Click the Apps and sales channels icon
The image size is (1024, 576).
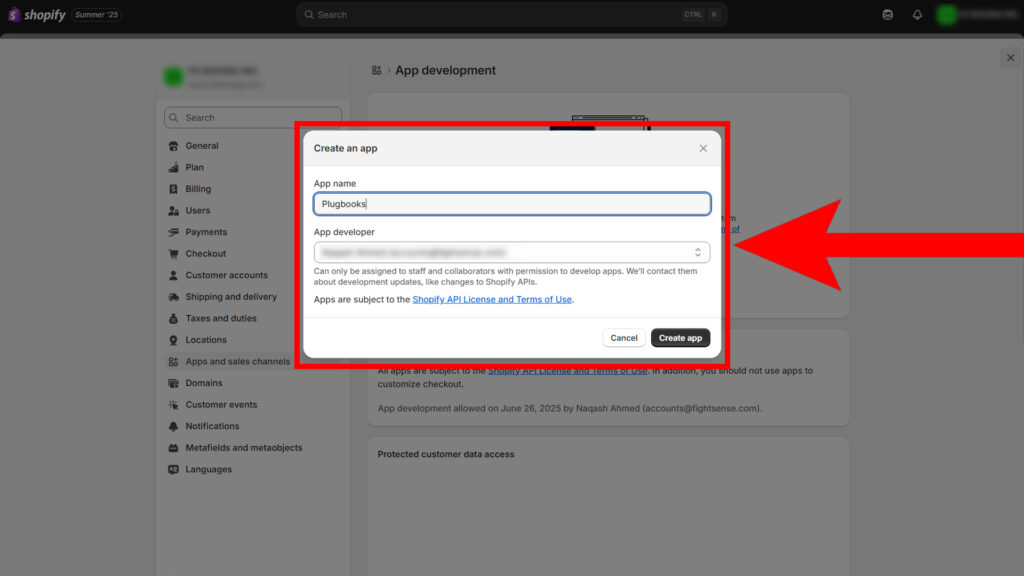pyautogui.click(x=173, y=361)
